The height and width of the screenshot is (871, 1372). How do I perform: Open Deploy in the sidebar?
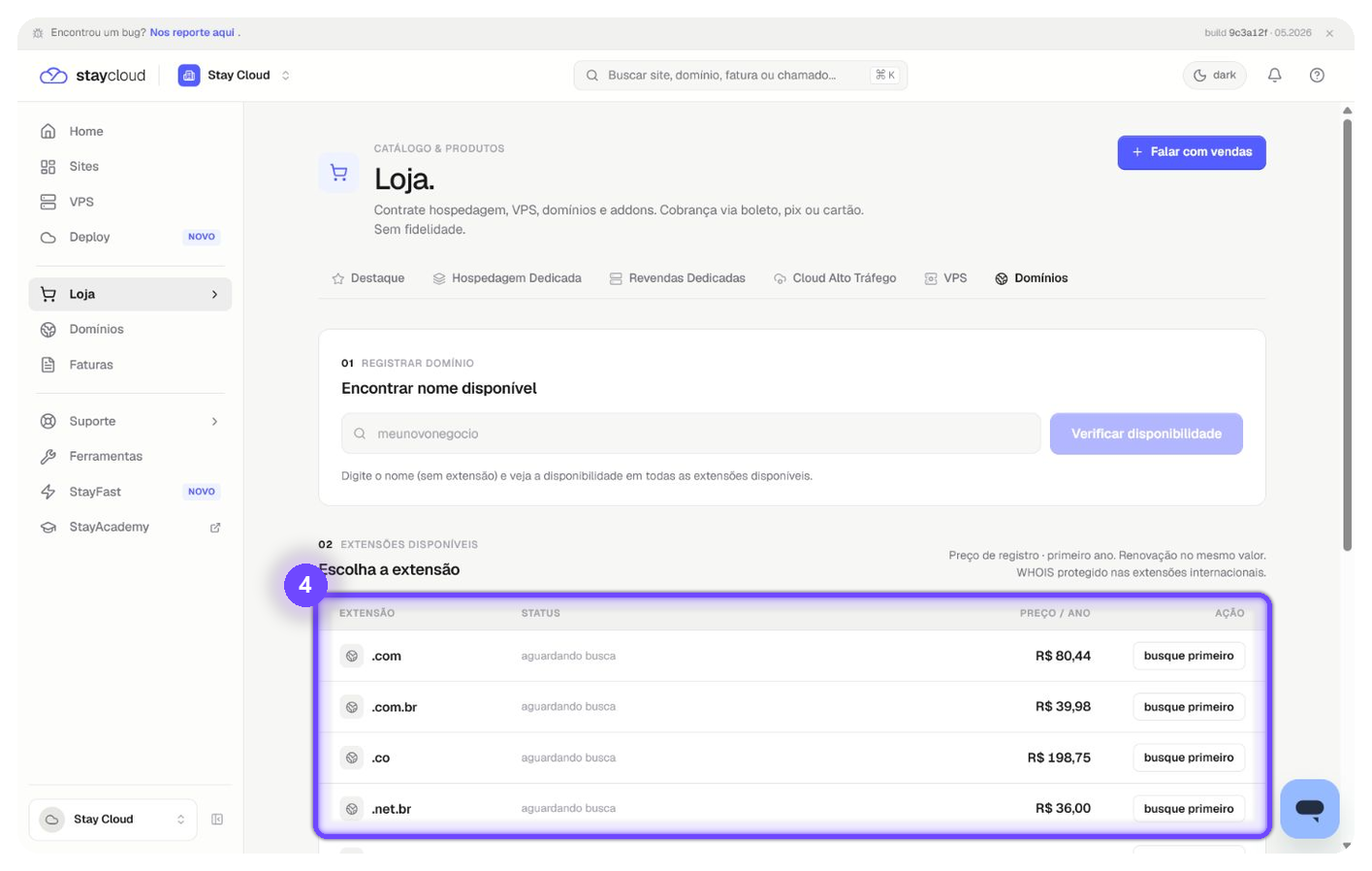point(130,237)
